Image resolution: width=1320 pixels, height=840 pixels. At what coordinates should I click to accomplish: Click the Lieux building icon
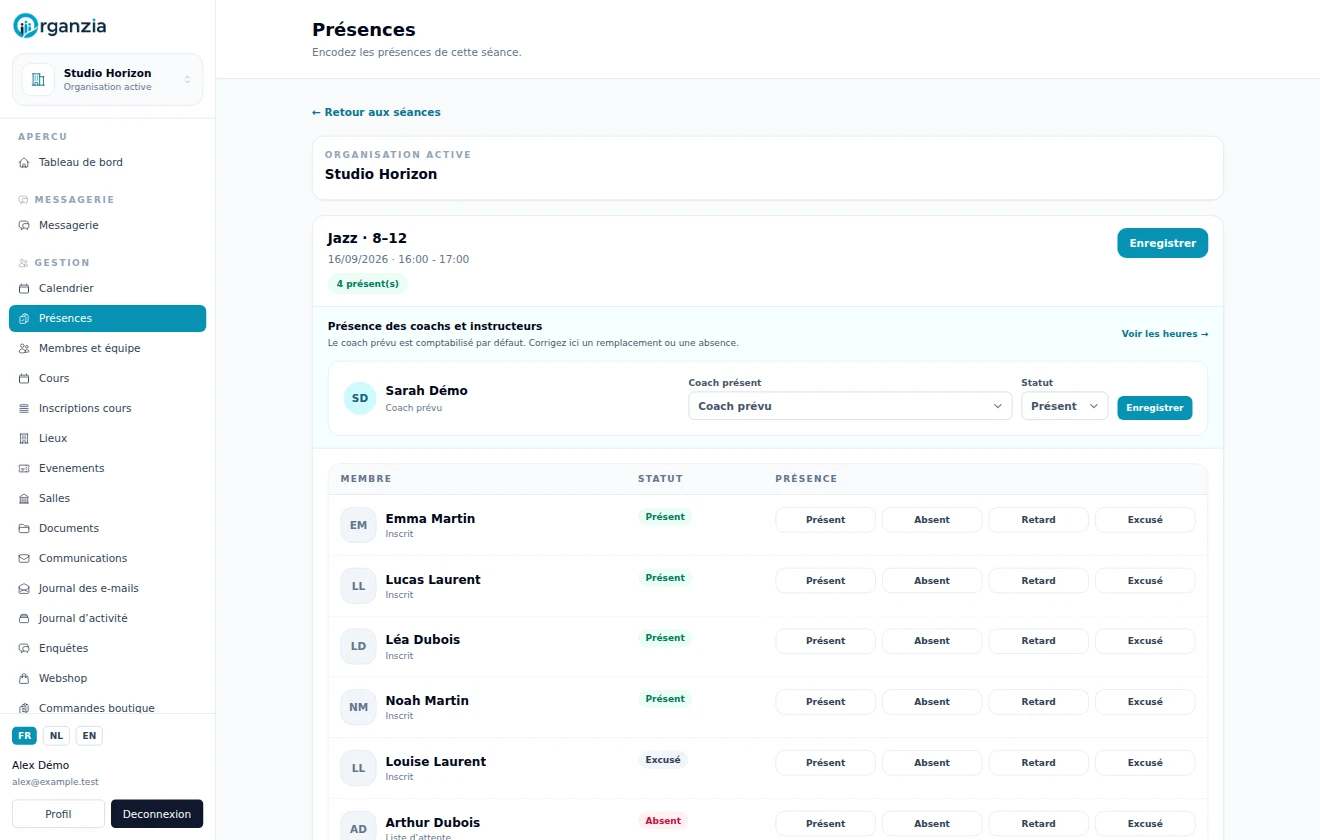pos(24,438)
